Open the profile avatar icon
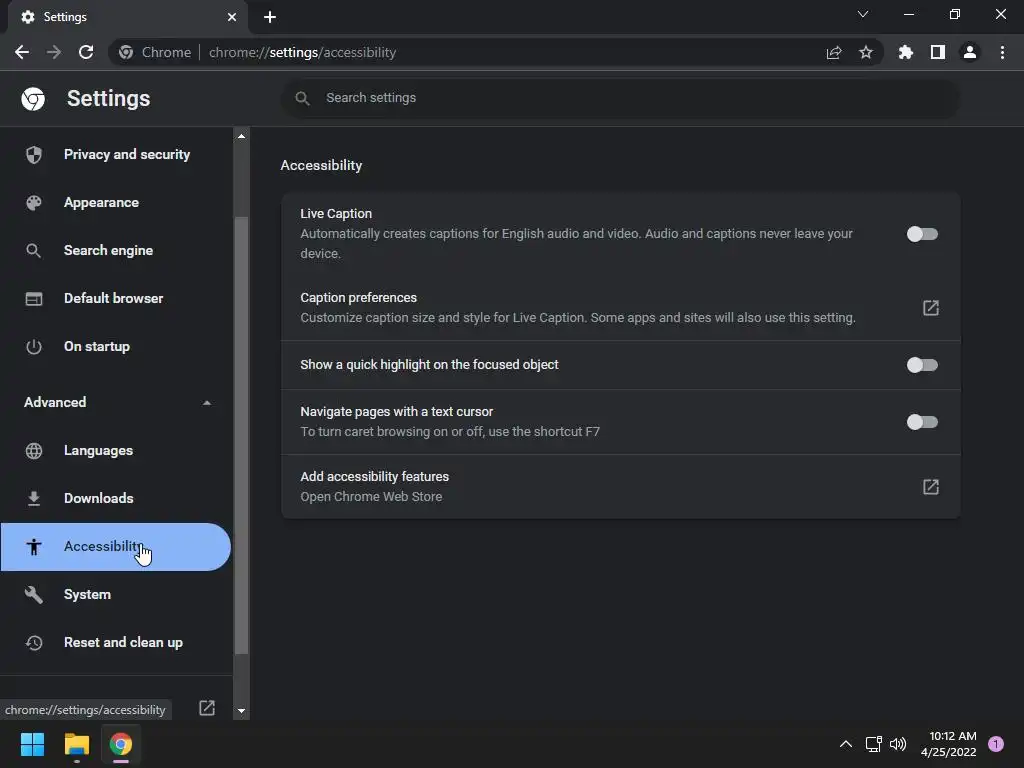Viewport: 1024px width, 768px height. pyautogui.click(x=970, y=52)
